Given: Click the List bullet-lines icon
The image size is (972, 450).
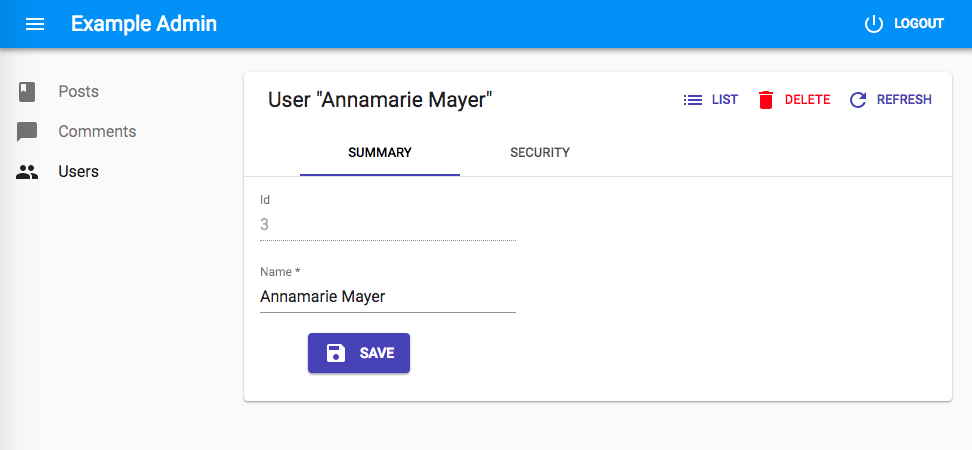Looking at the screenshot, I should point(692,100).
